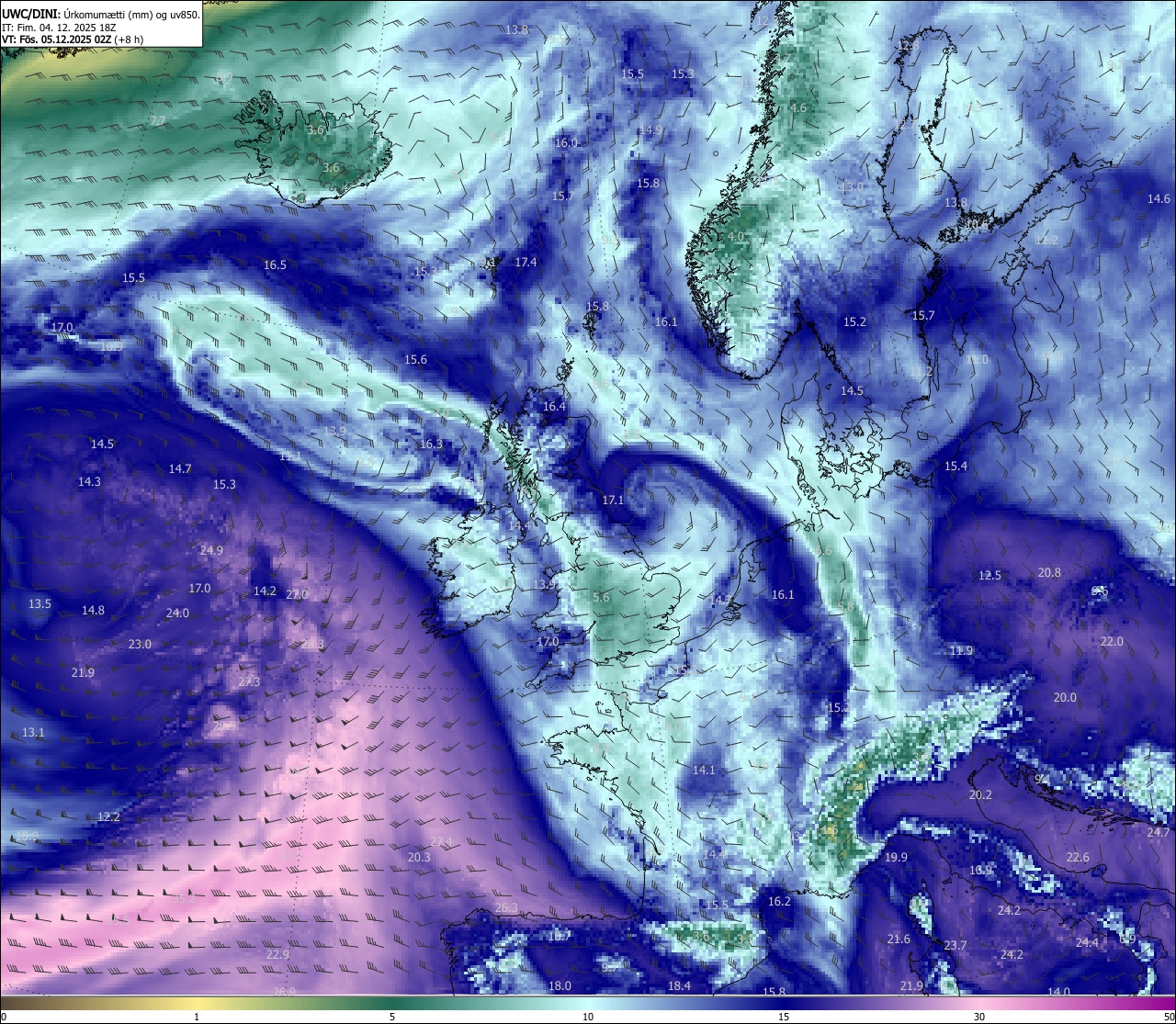Click the value 18.4 on the map
Viewport: 1176px width, 1024px height.
click(679, 986)
